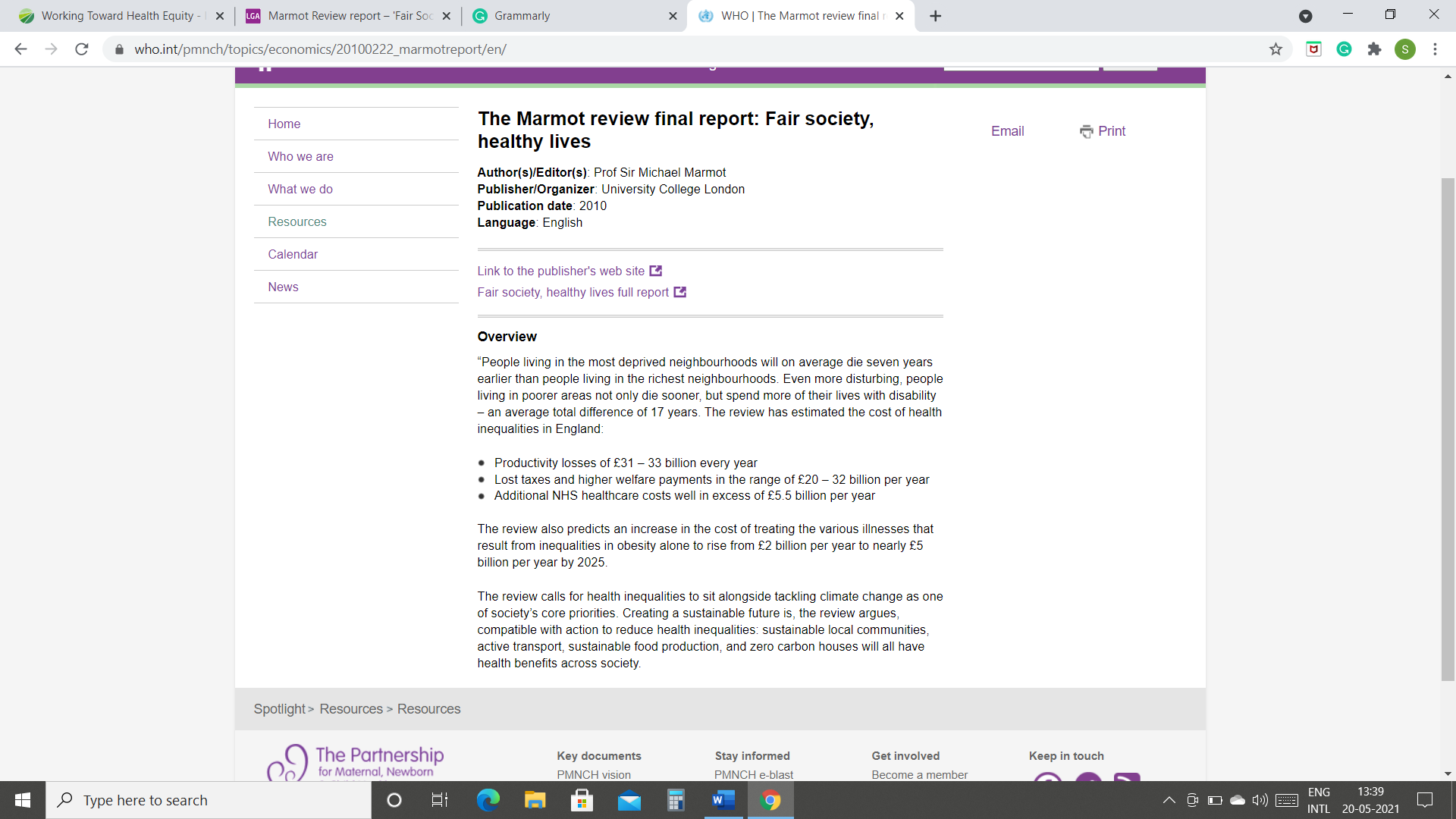Open the Spotlight breadcrumb

(279, 709)
